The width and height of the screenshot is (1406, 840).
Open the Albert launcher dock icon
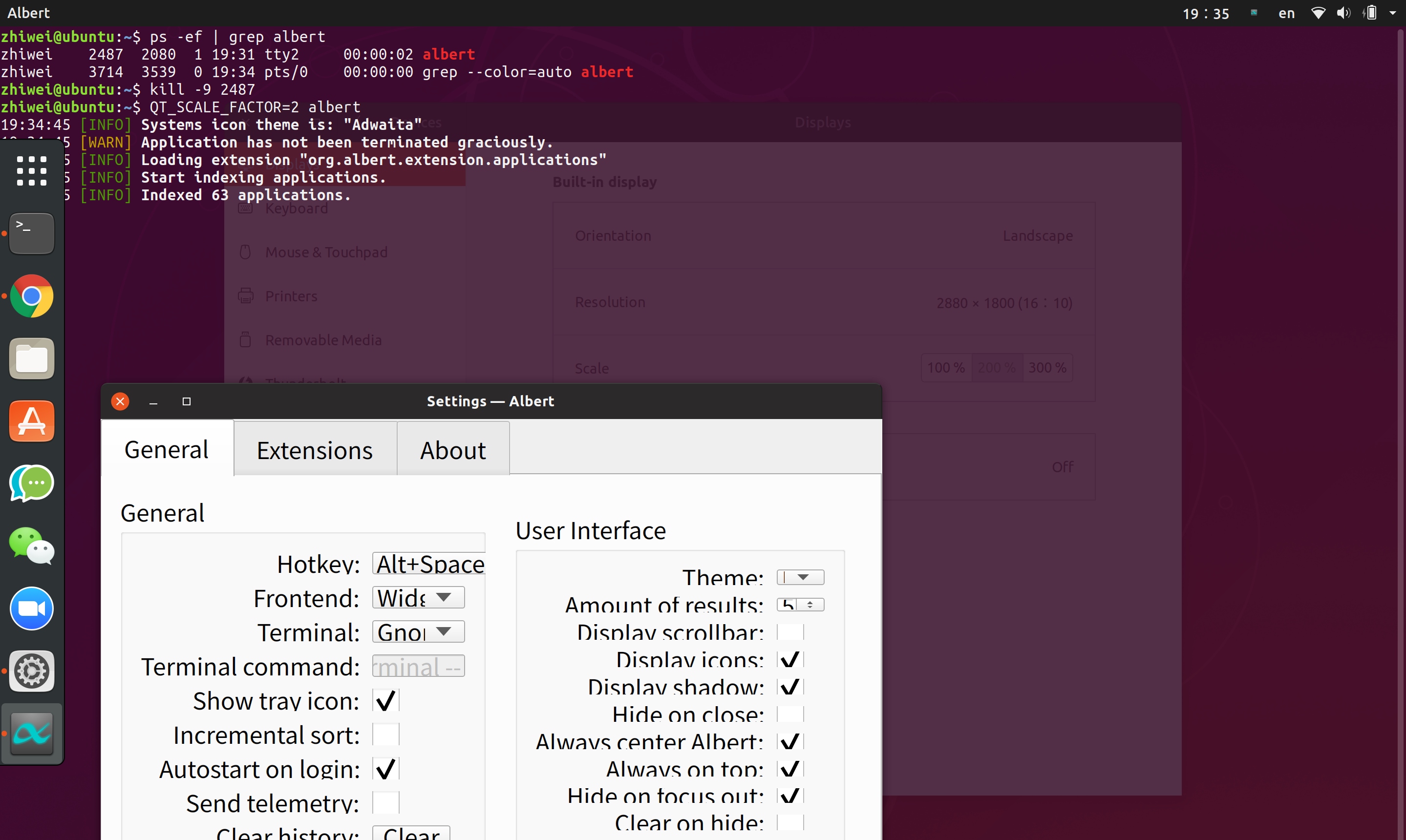click(x=31, y=733)
